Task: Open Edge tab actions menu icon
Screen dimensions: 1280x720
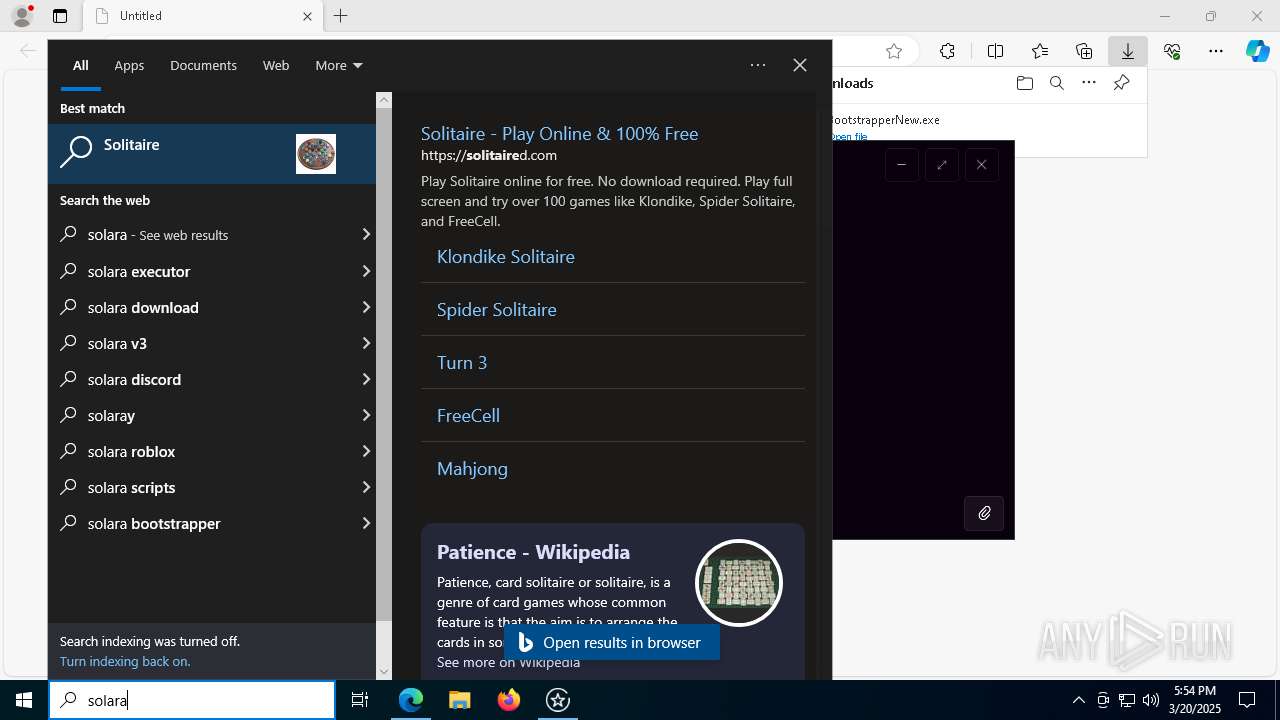Action: pos(60,16)
